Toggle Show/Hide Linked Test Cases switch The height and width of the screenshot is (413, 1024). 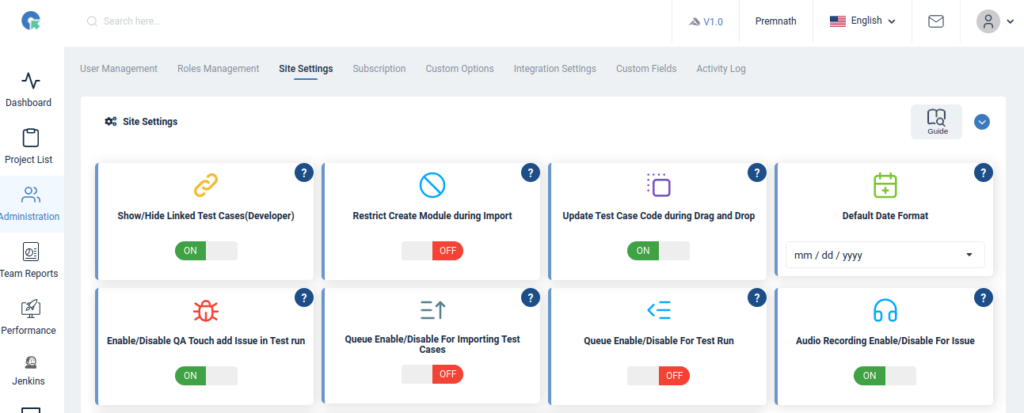coord(206,251)
